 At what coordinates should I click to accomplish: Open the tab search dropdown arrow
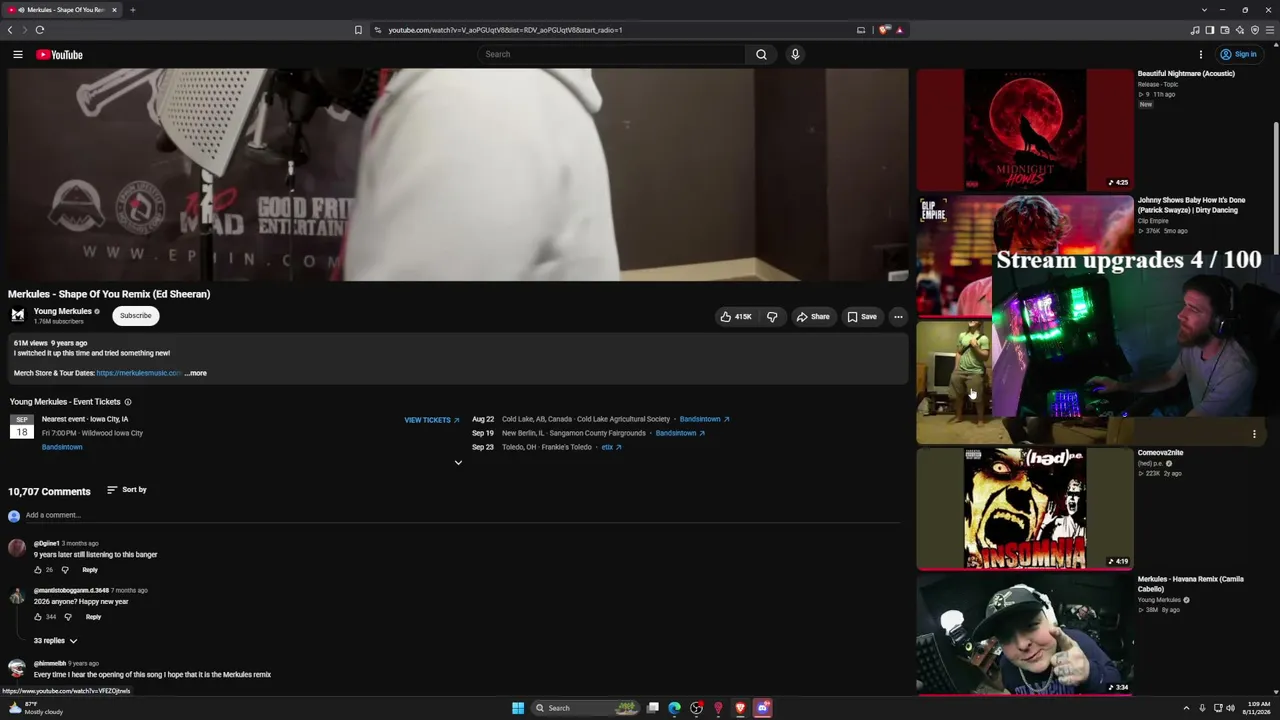tap(1204, 10)
